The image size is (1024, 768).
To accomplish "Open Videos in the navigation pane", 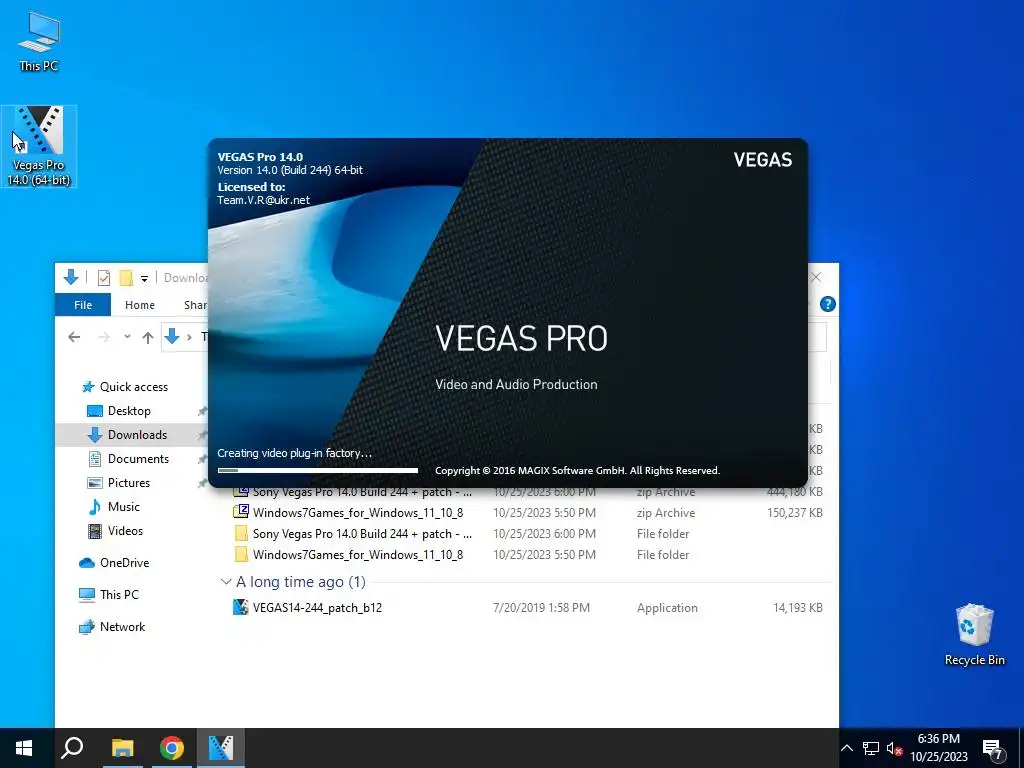I will click(x=116, y=531).
